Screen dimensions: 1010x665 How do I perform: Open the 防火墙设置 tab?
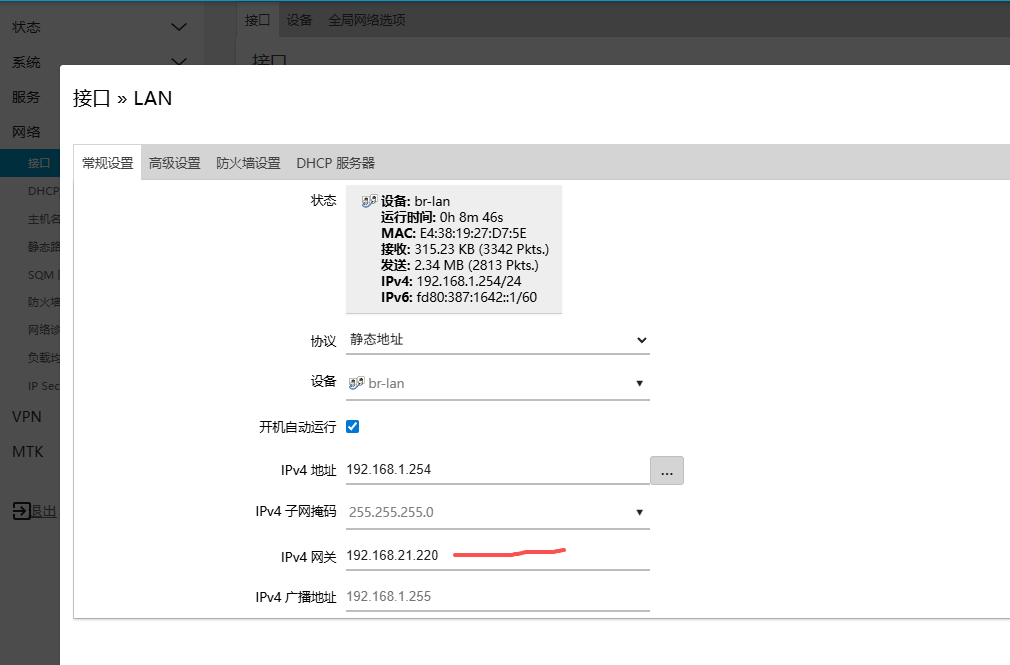(248, 163)
